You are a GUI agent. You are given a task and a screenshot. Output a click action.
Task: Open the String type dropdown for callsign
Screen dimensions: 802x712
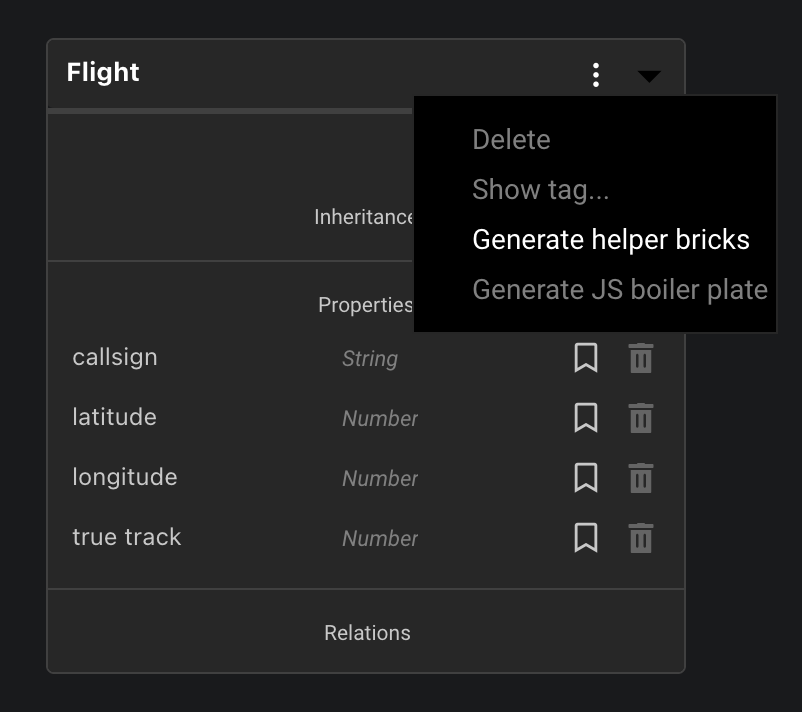point(370,359)
